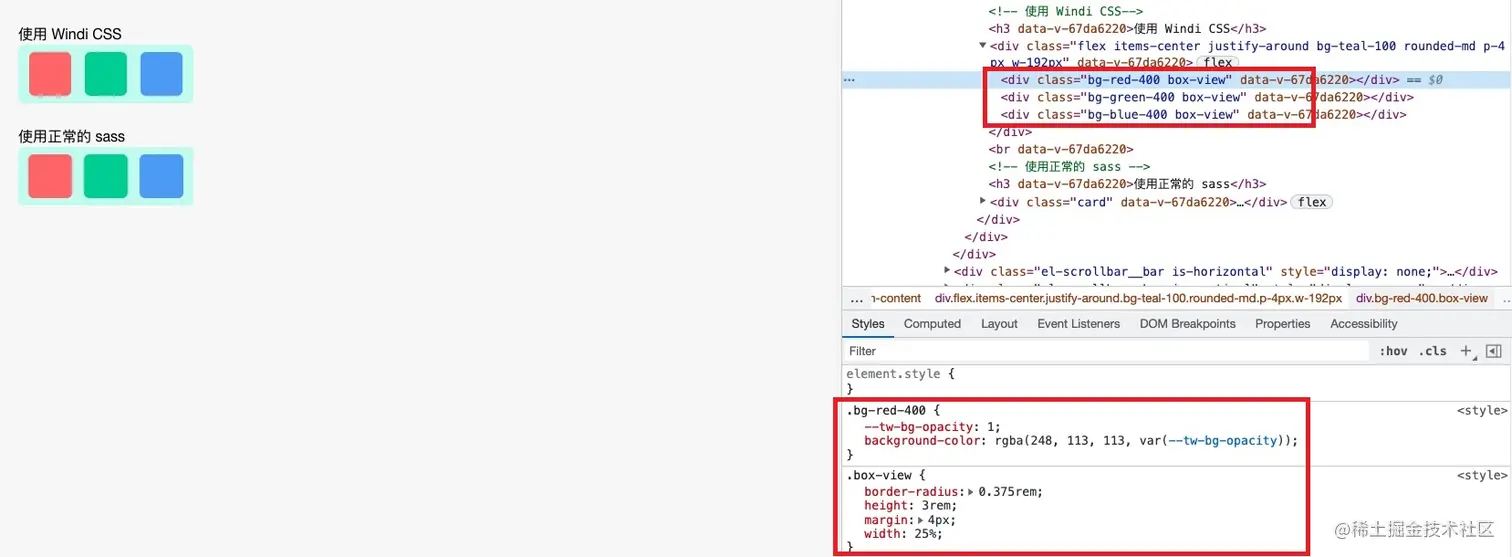This screenshot has height=557, width=1512.
Task: Select the 使用正常的 sass comment node
Action: 1069,167
